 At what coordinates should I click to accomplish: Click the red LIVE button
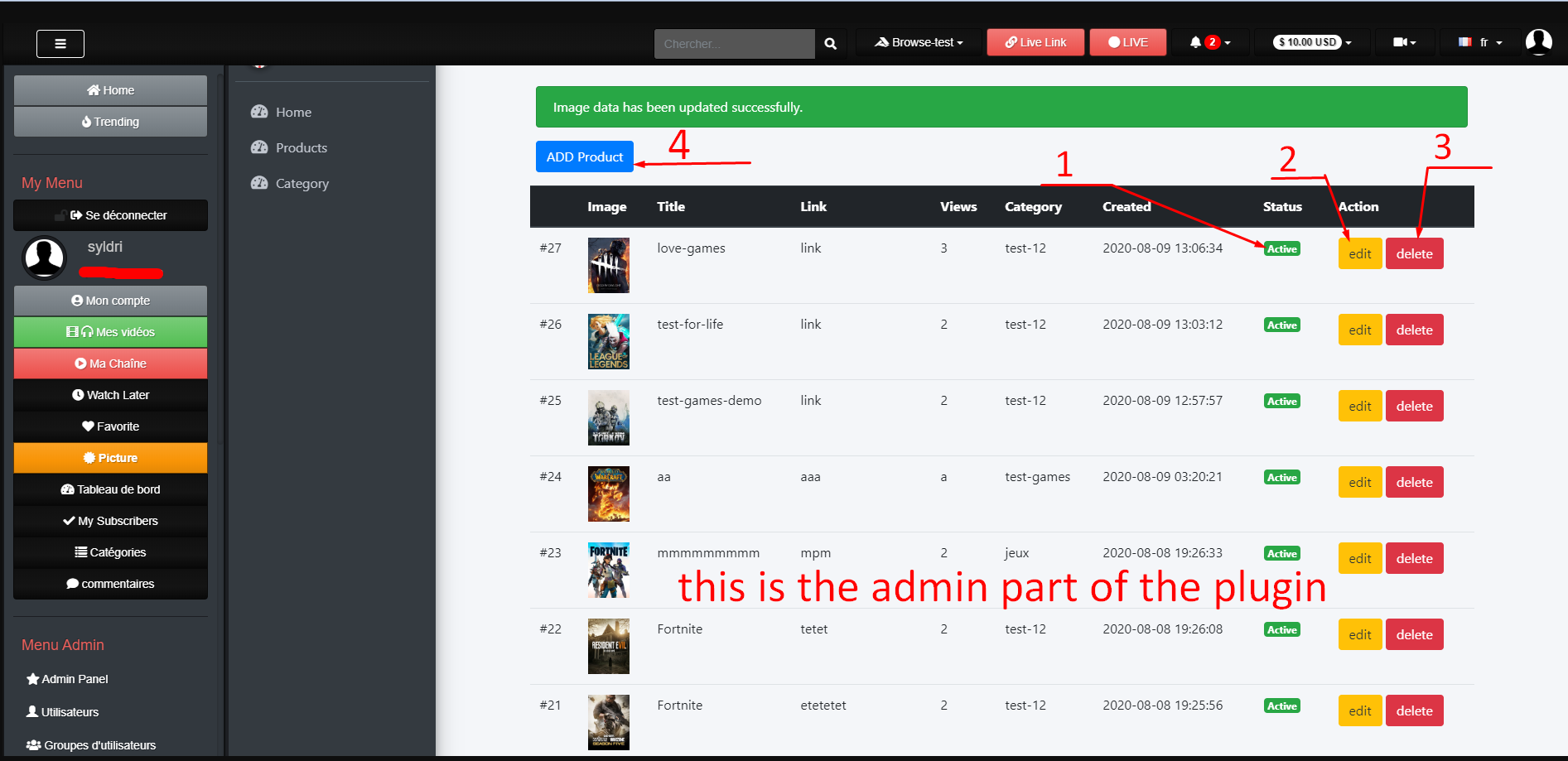pyautogui.click(x=1128, y=42)
